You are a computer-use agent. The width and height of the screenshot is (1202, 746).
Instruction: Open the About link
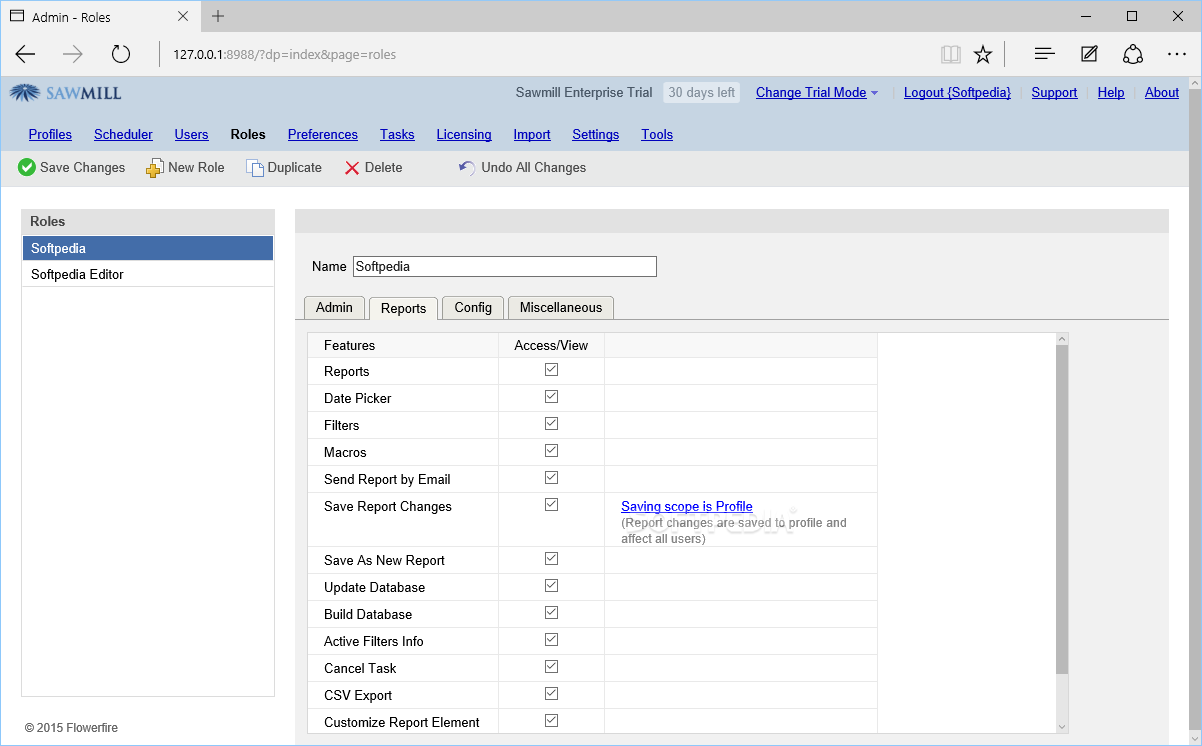[x=1162, y=93]
